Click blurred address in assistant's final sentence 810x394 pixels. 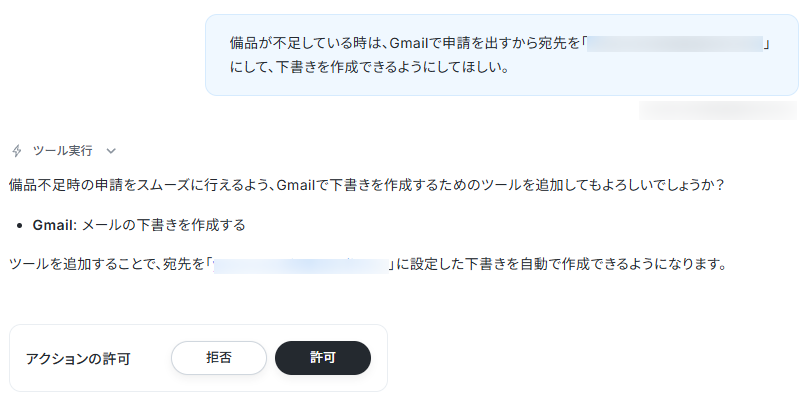[x=301, y=265]
